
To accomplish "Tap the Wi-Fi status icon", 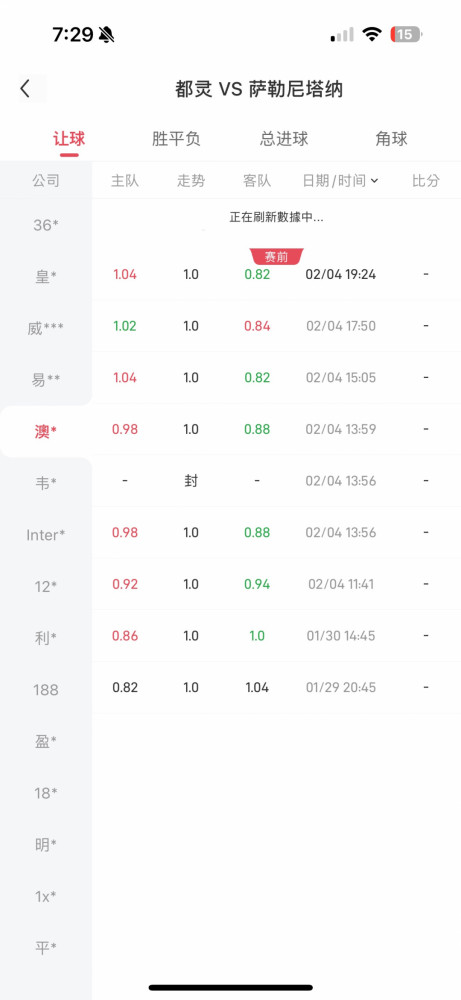I will [x=371, y=34].
